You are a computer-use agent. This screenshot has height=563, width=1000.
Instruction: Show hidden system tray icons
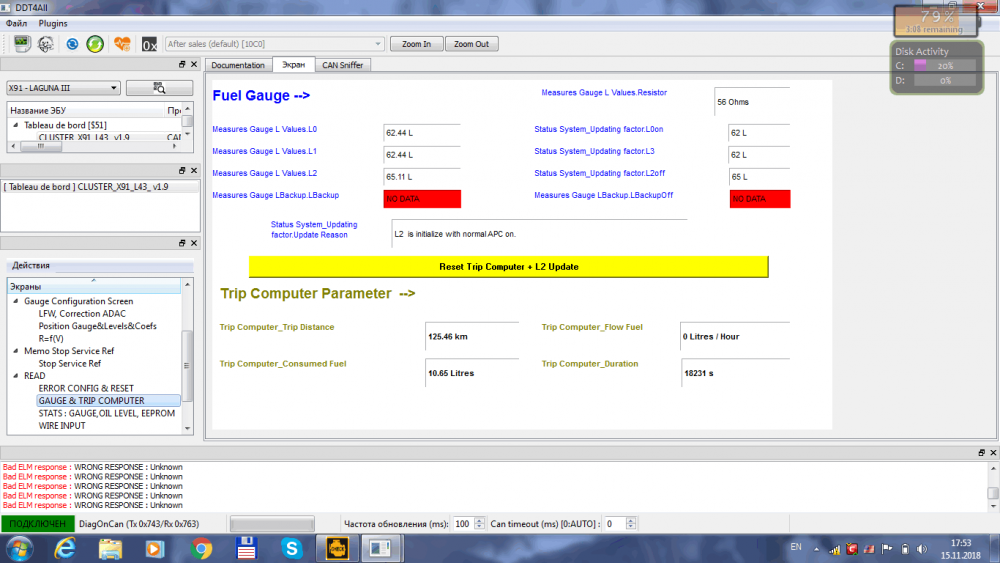(816, 549)
